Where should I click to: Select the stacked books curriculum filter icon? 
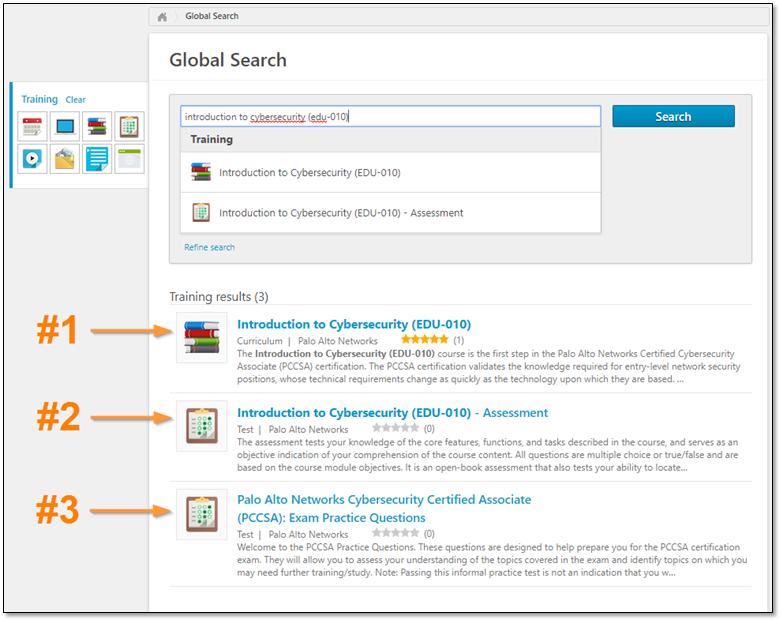97,127
